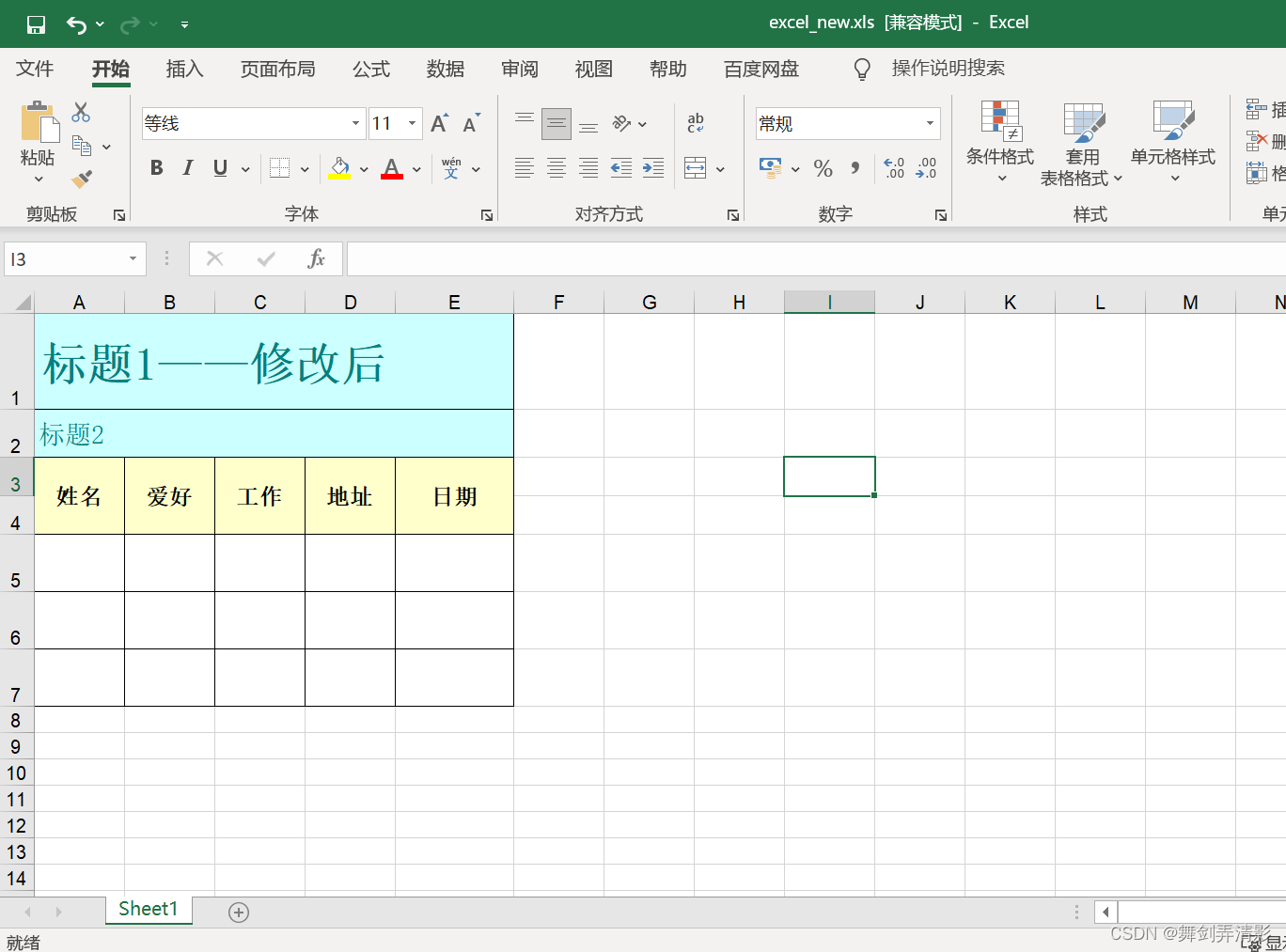Click the Cut scissors icon
The height and width of the screenshot is (952, 1286).
tap(82, 113)
